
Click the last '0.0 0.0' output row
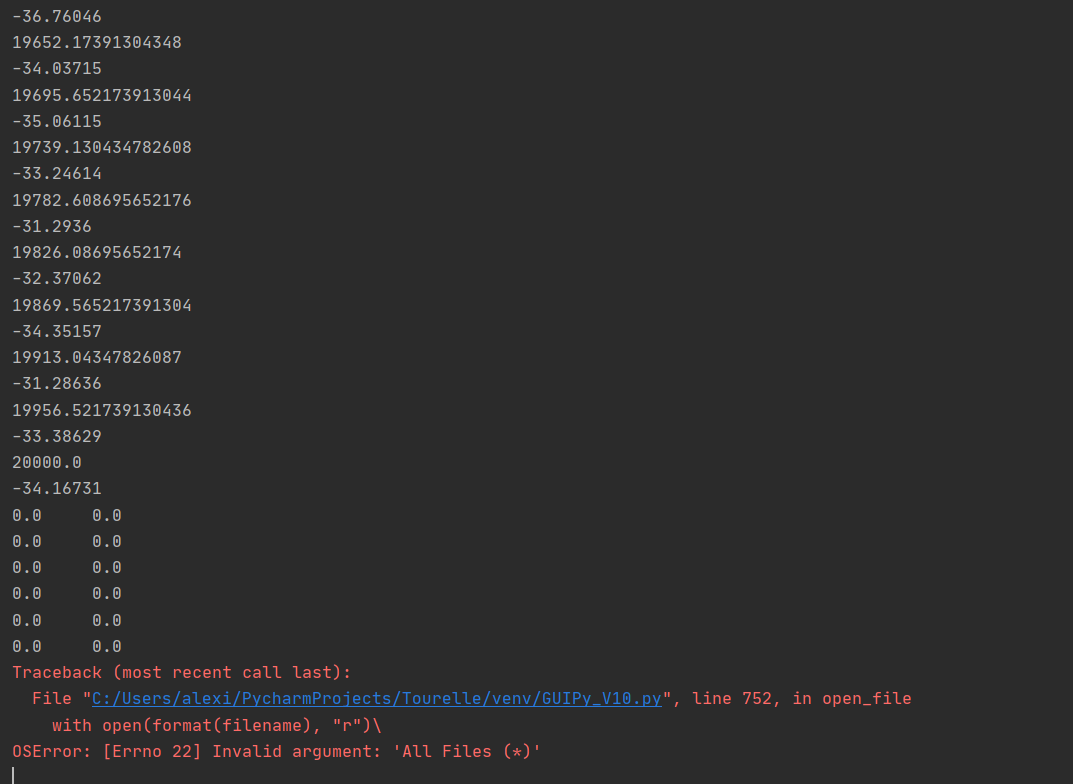coord(67,646)
